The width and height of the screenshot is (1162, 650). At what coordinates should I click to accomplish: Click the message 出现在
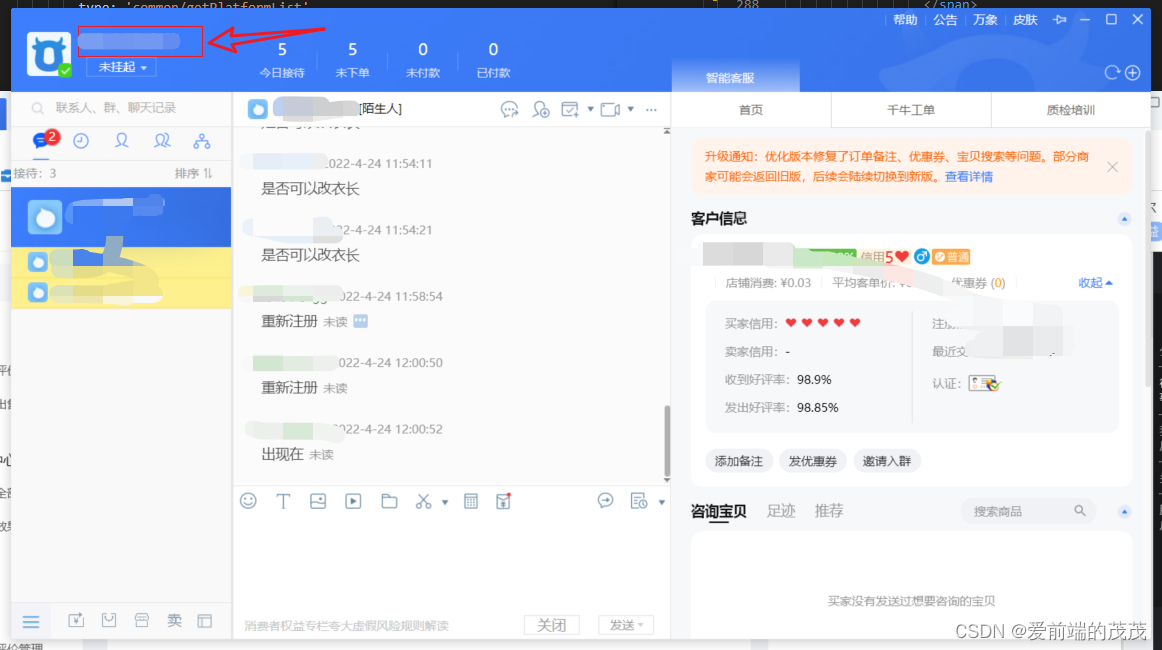pyautogui.click(x=282, y=454)
